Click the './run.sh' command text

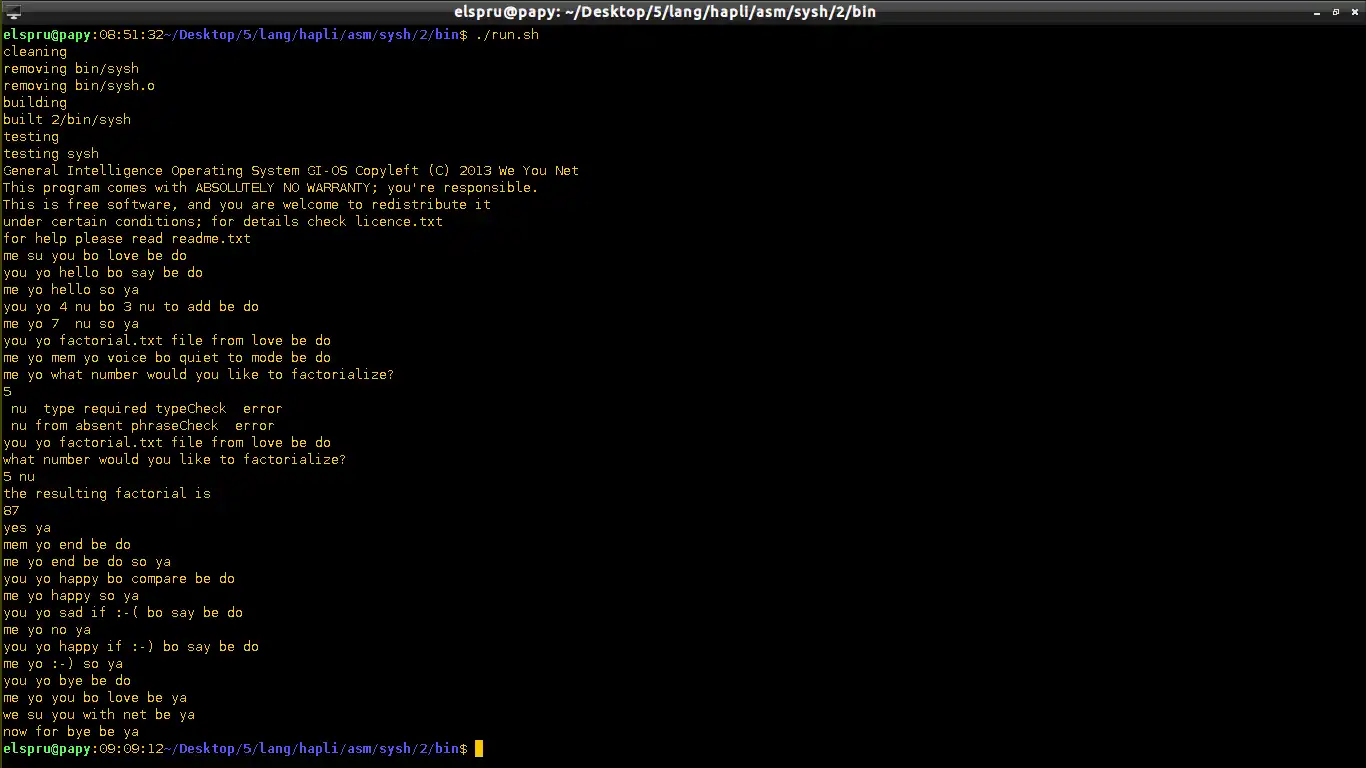[x=507, y=35]
